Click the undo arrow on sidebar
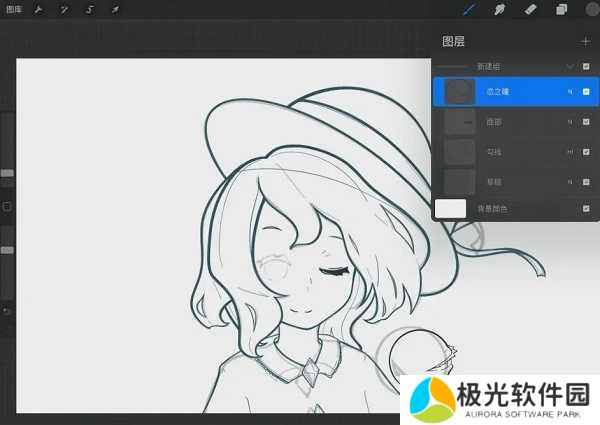 [x=7, y=311]
